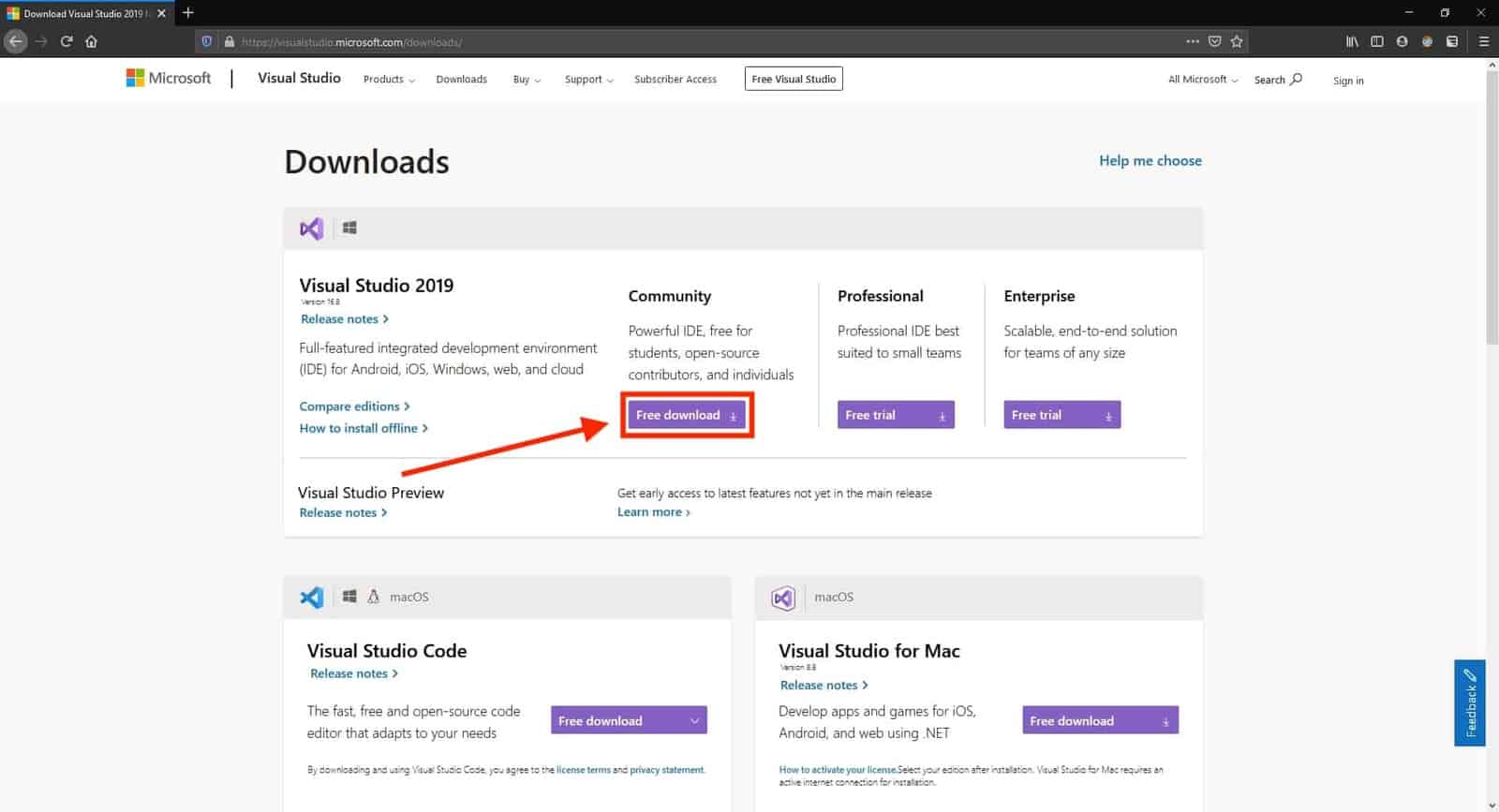Image resolution: width=1499 pixels, height=812 pixels.
Task: Click Visual Studio for Mac Free download
Action: pos(1100,720)
